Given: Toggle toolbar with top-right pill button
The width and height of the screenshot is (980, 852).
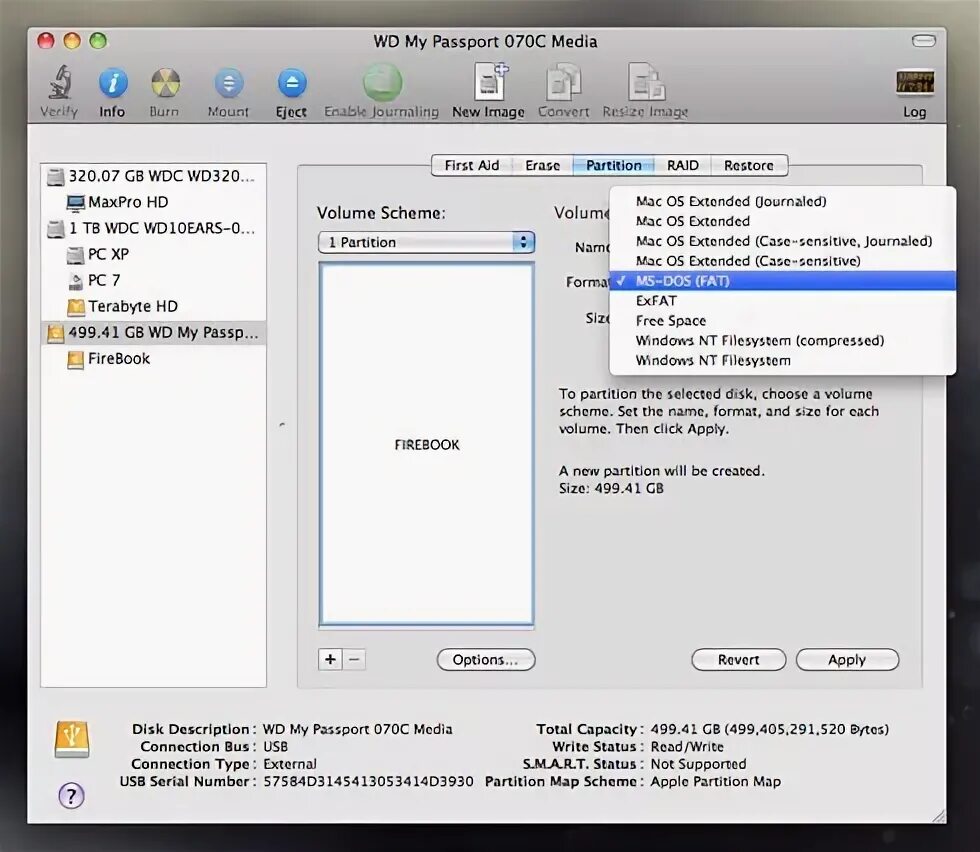Looking at the screenshot, I should [x=924, y=41].
